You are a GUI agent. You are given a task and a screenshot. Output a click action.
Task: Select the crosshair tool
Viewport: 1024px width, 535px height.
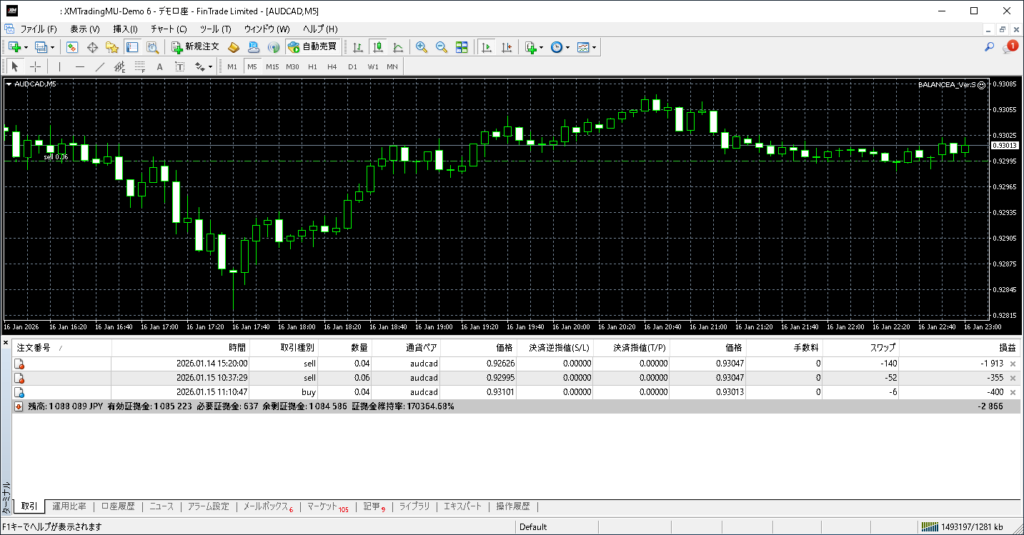[x=36, y=66]
